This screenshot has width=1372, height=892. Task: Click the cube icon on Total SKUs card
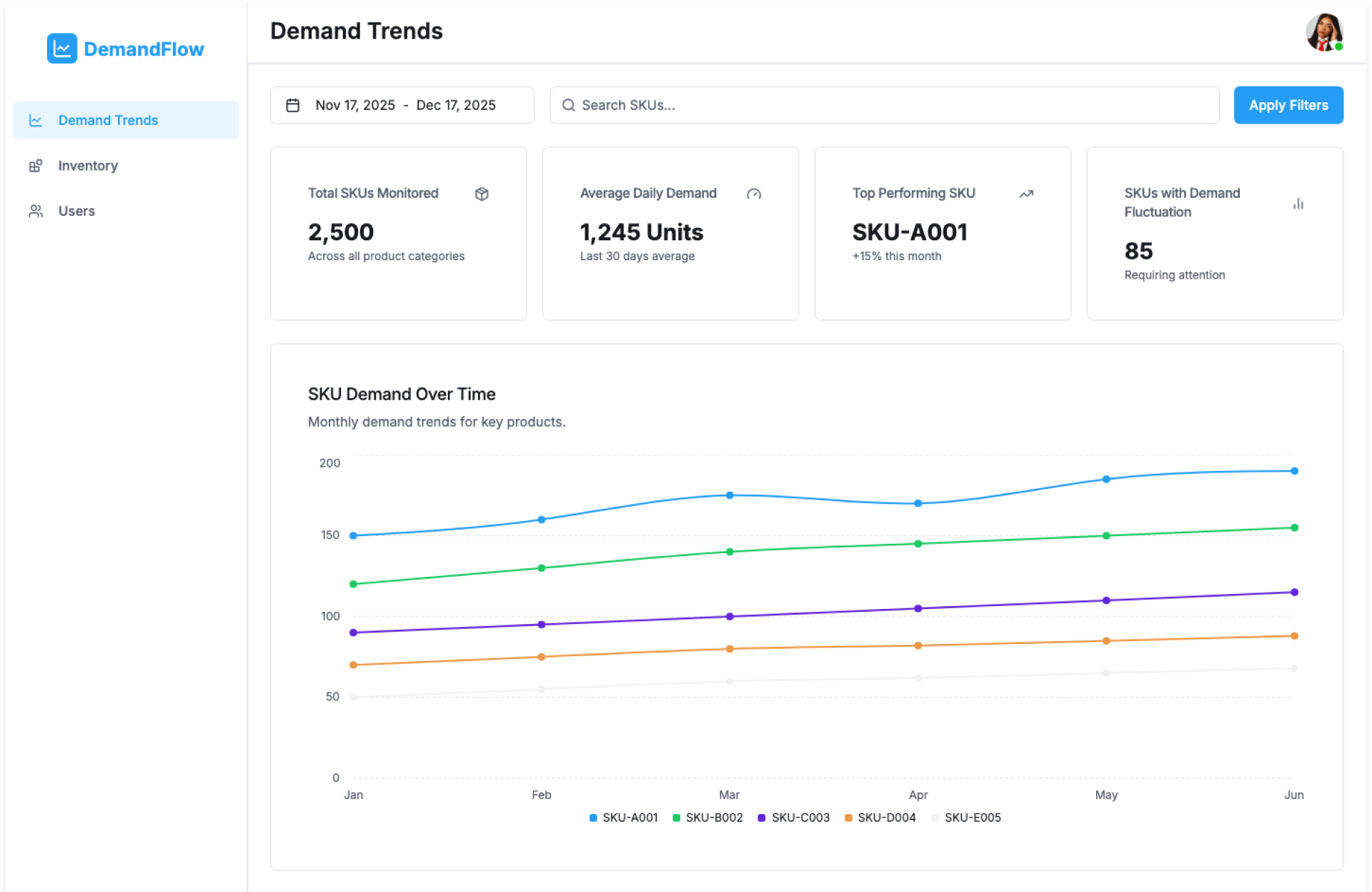coord(482,194)
